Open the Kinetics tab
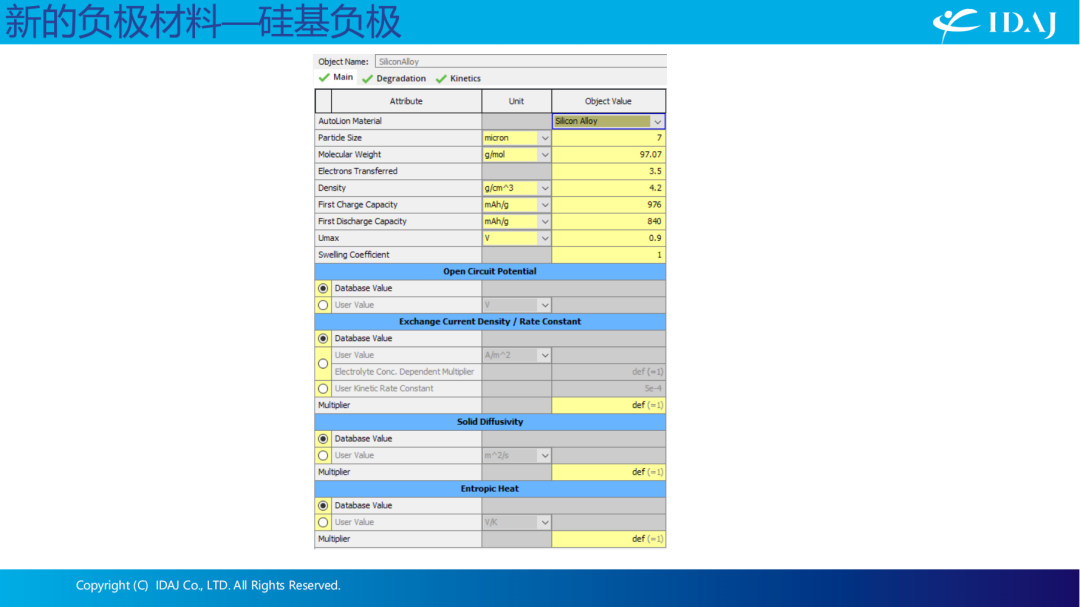 (x=465, y=79)
